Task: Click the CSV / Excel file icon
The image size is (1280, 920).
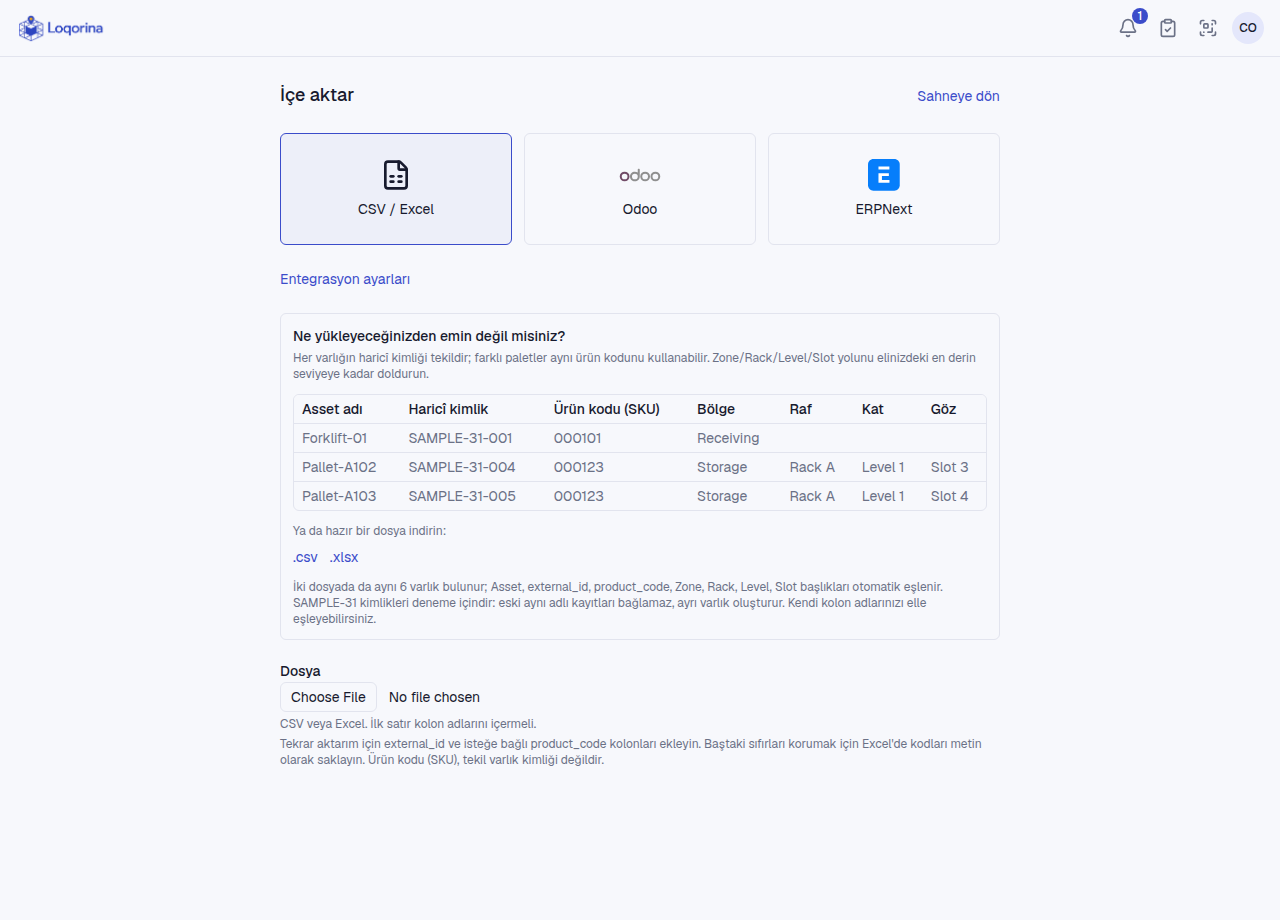Action: click(x=396, y=175)
